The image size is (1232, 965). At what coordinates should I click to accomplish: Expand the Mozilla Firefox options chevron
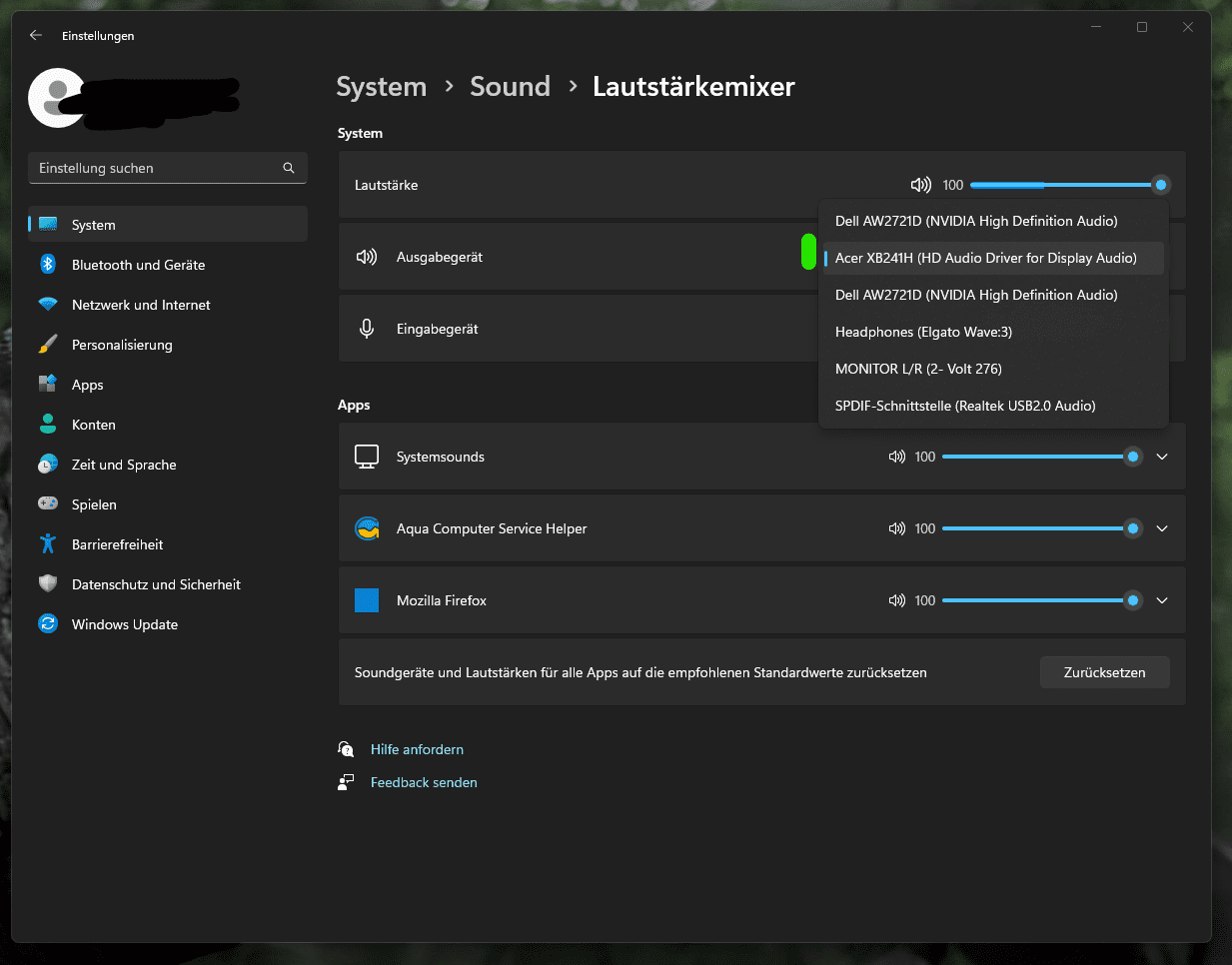coord(1162,600)
